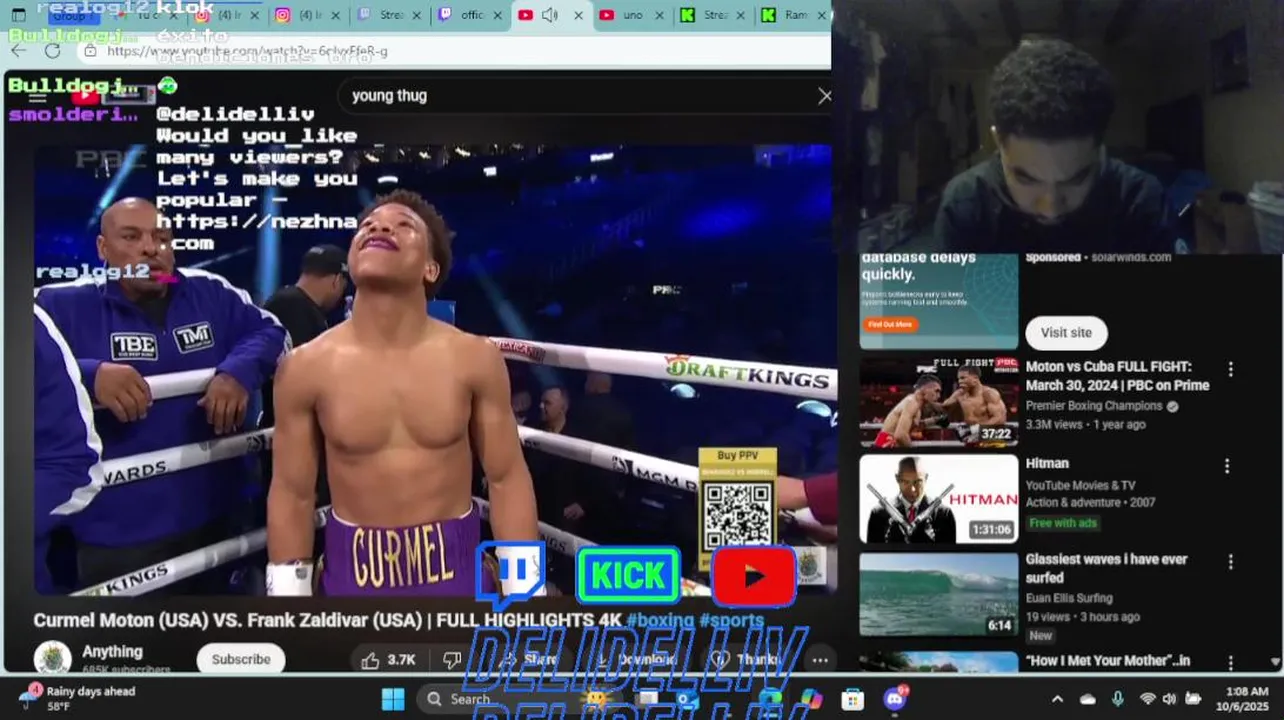Switch to the Kick 'Ram' tab
Screen dimensions: 1284x720
point(794,15)
